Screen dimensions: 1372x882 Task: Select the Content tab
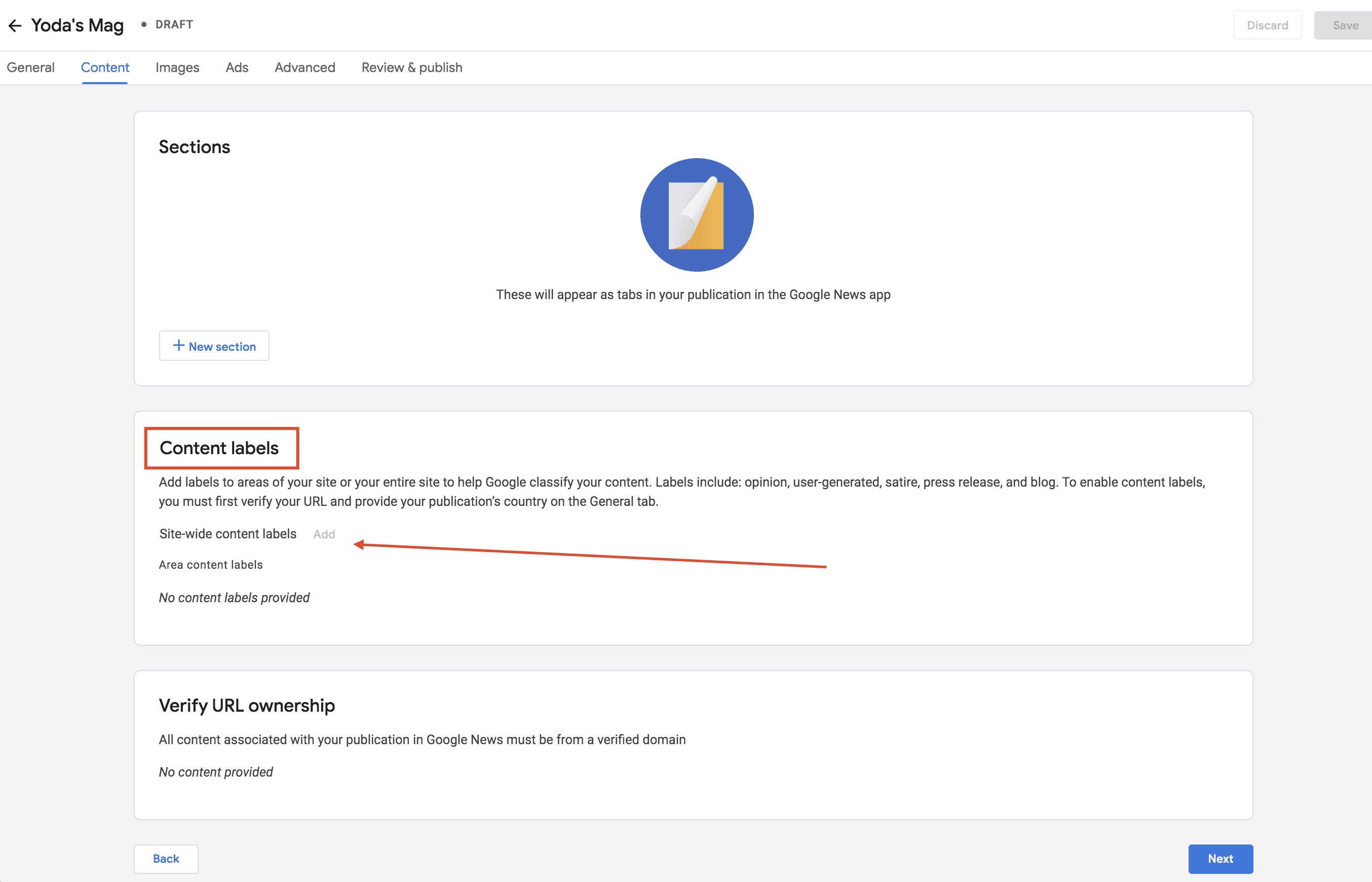click(x=105, y=67)
